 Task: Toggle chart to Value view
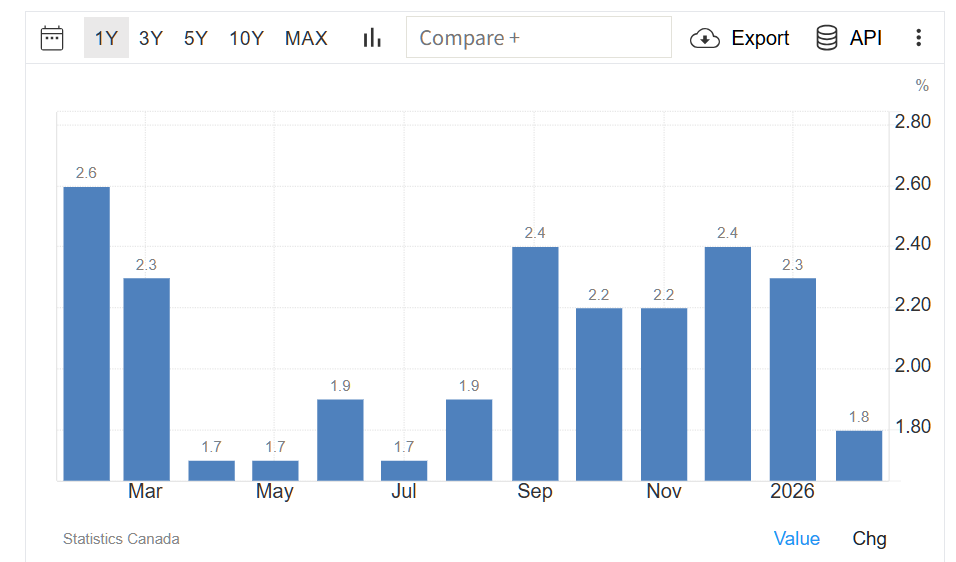[x=796, y=539]
